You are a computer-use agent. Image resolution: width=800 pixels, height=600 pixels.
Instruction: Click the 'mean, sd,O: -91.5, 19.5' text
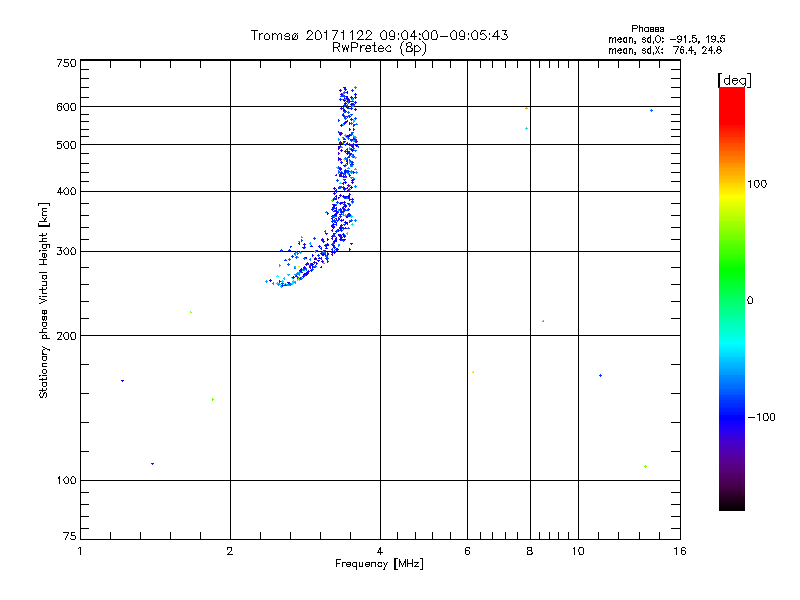pyautogui.click(x=667, y=39)
